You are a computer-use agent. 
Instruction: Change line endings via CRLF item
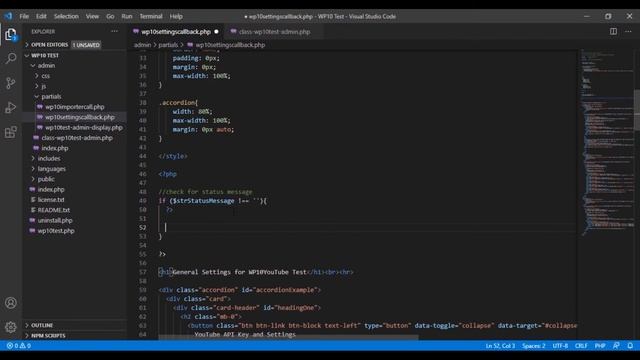(581, 346)
